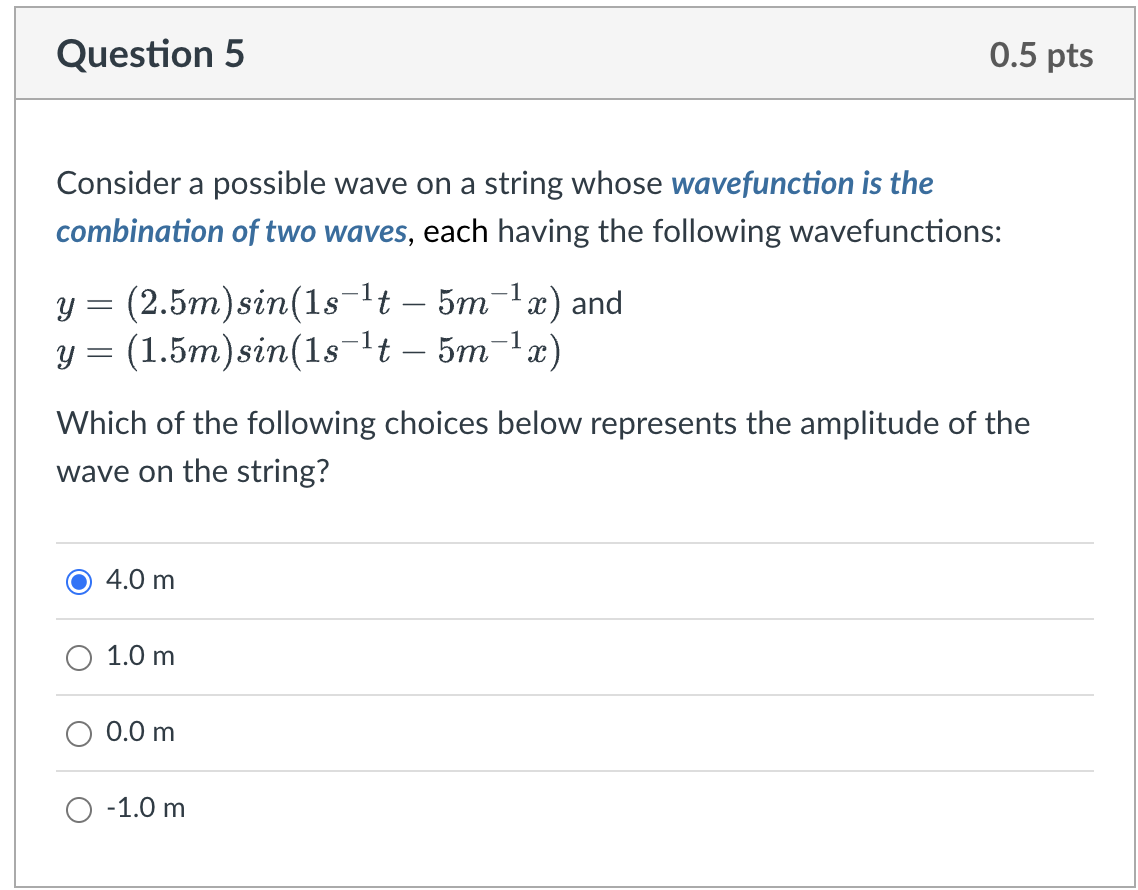Click the 4.0 m answer label text
1138x890 pixels.
(139, 580)
